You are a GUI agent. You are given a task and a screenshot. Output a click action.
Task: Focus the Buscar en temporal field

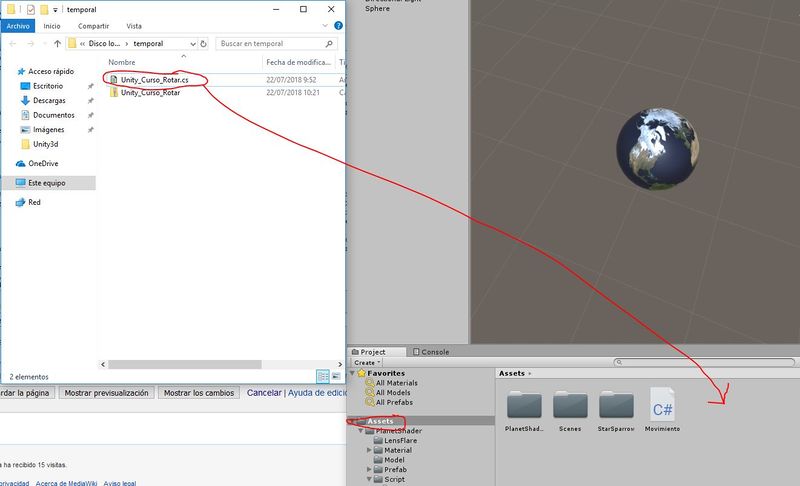270,44
